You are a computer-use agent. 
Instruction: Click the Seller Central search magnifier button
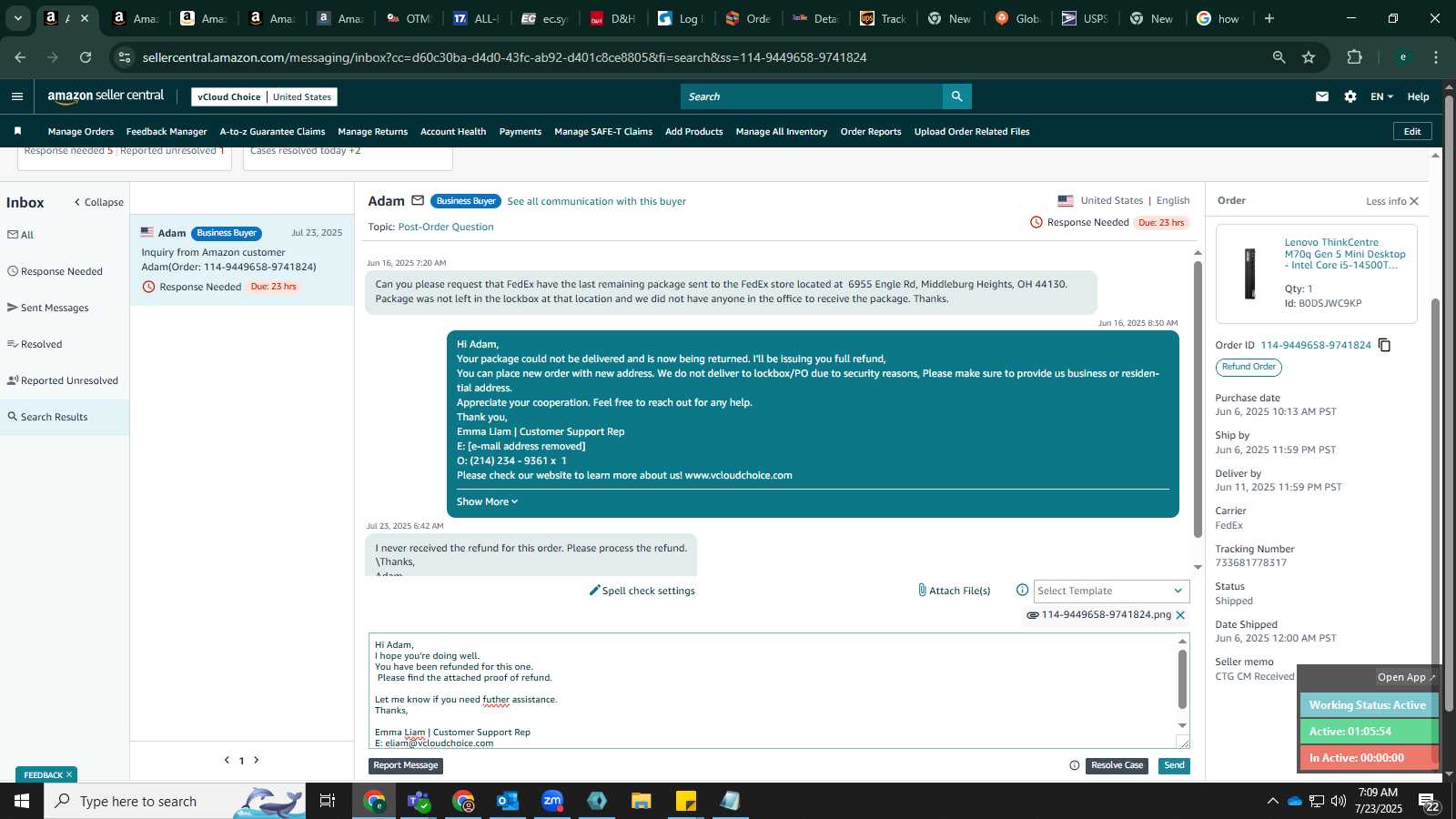(x=956, y=96)
